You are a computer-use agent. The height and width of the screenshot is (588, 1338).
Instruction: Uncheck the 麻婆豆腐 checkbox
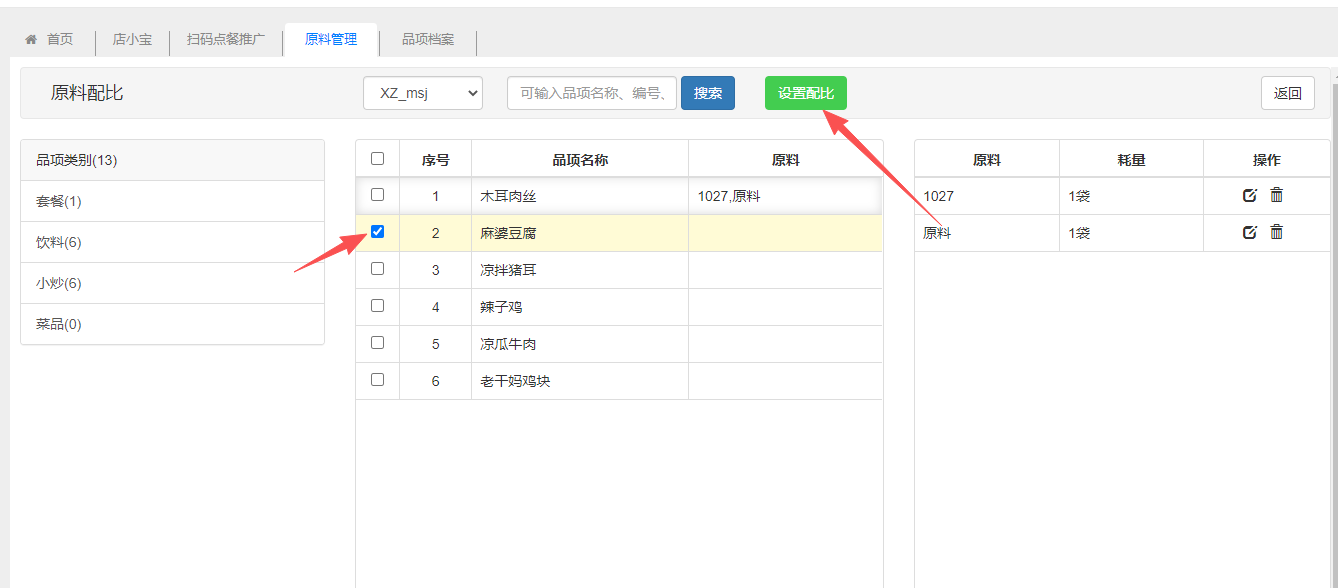[x=377, y=231]
